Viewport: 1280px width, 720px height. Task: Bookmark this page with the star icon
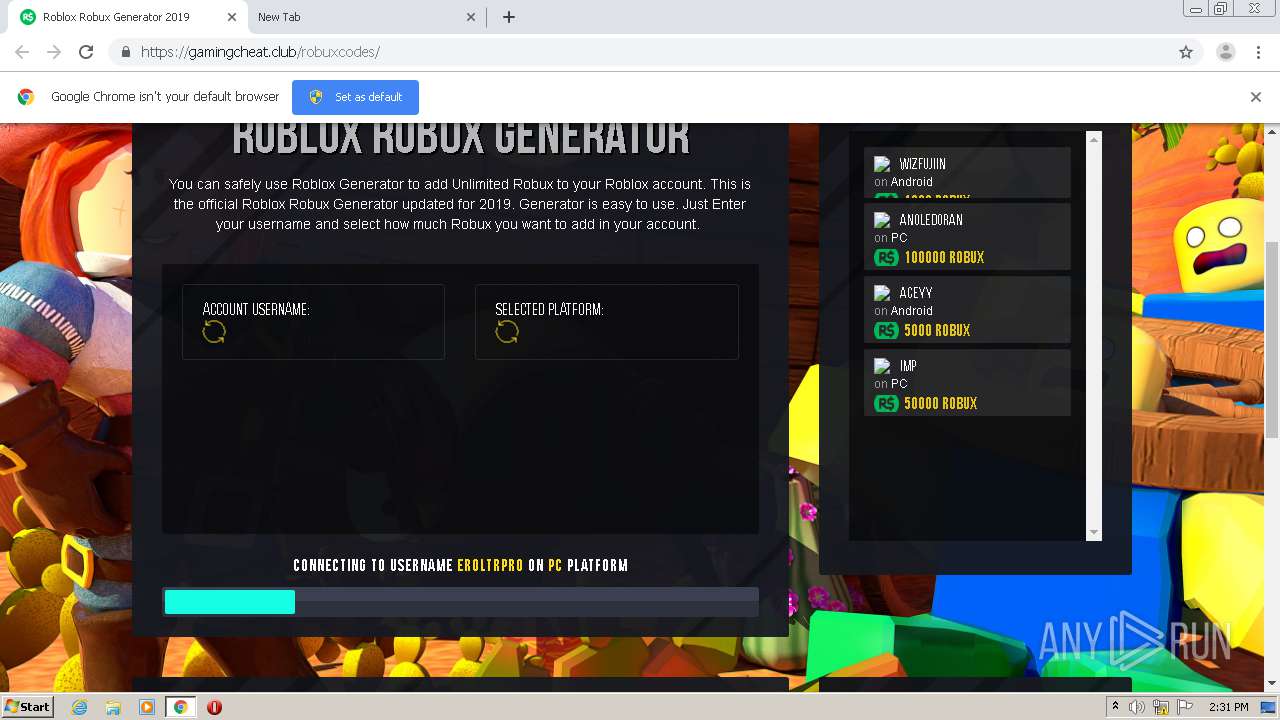1186,52
